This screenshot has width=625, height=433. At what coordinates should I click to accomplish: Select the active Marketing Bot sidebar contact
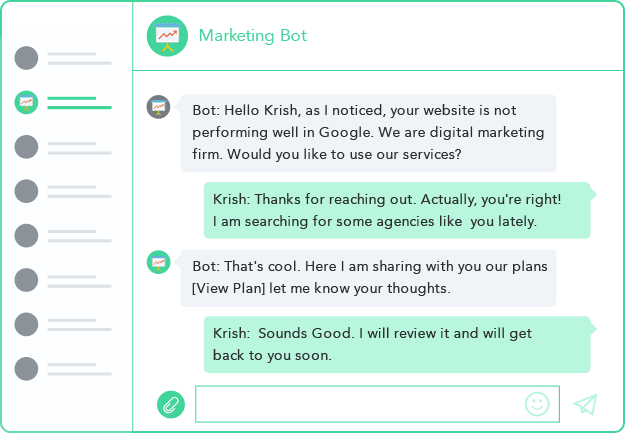27,102
